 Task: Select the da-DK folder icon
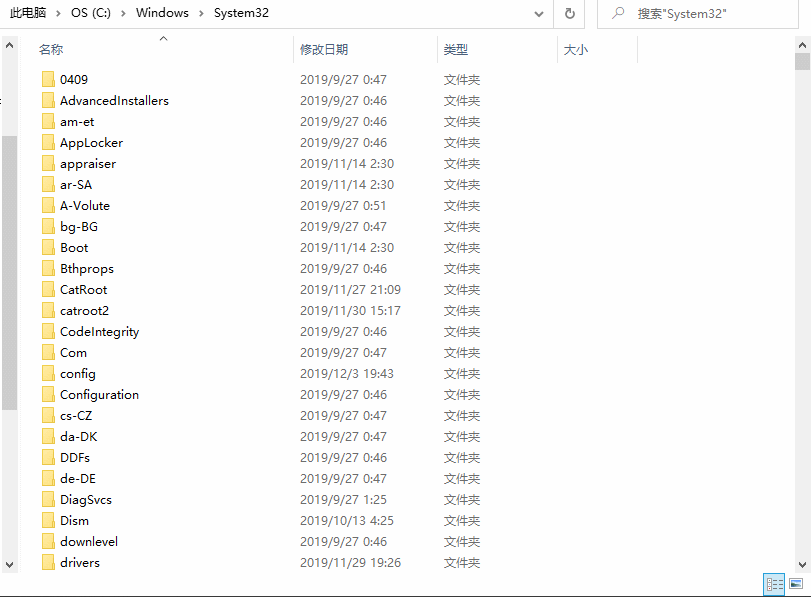[48, 437]
